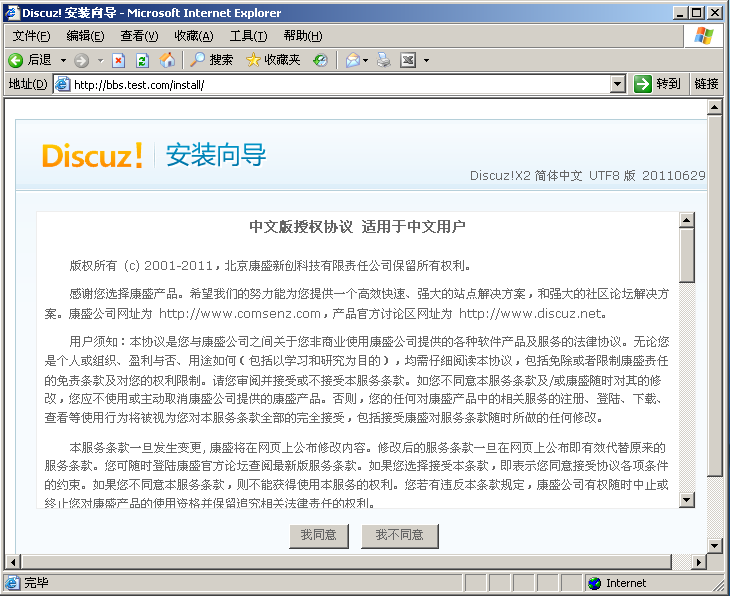
Task: Expand the Mail button dropdown arrow
Action: (x=365, y=61)
